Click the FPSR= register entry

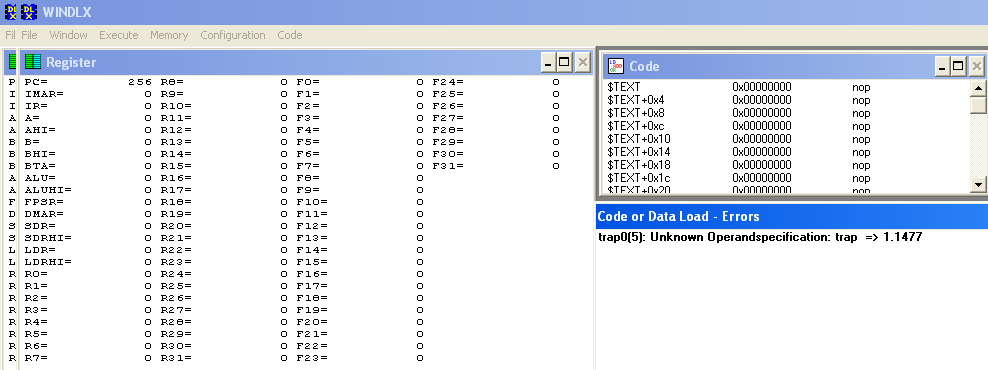[88, 202]
